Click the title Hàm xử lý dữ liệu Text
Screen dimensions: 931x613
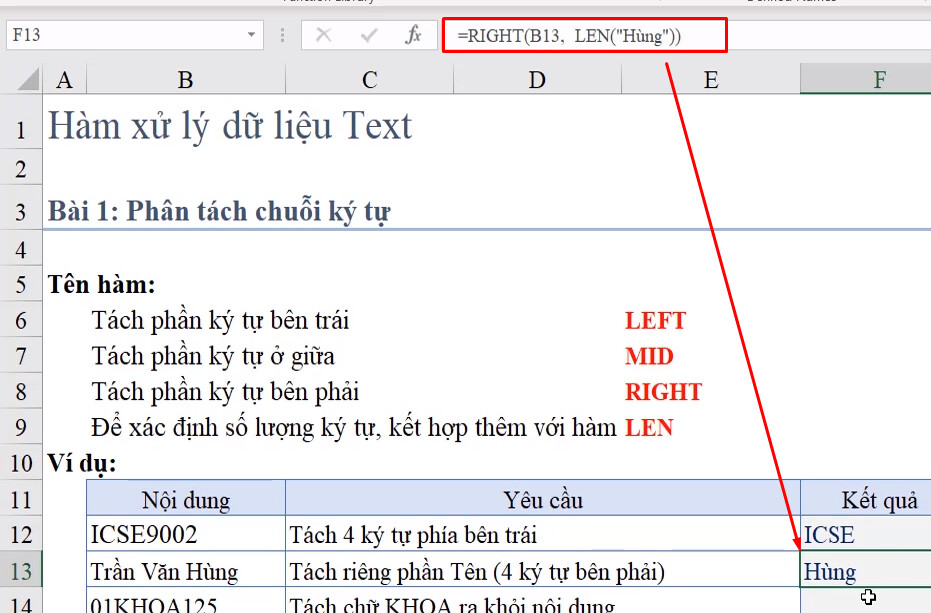(229, 126)
